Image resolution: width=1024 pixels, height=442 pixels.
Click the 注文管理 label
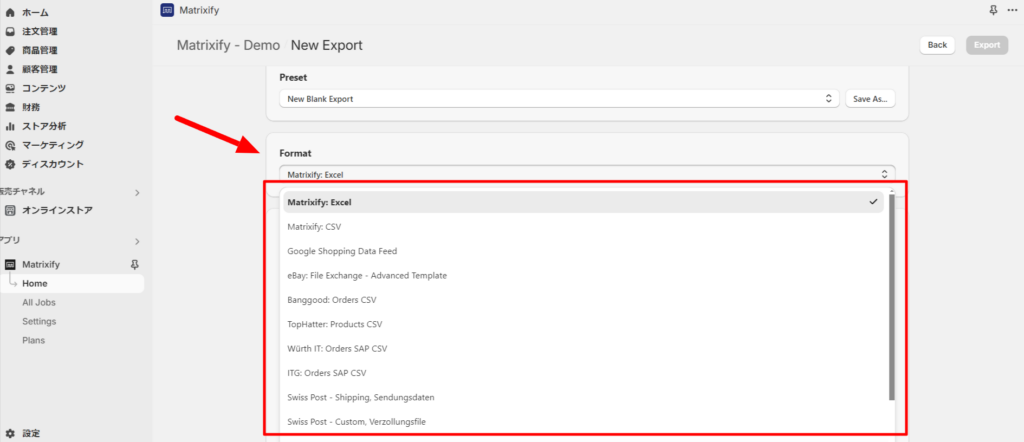(40, 31)
